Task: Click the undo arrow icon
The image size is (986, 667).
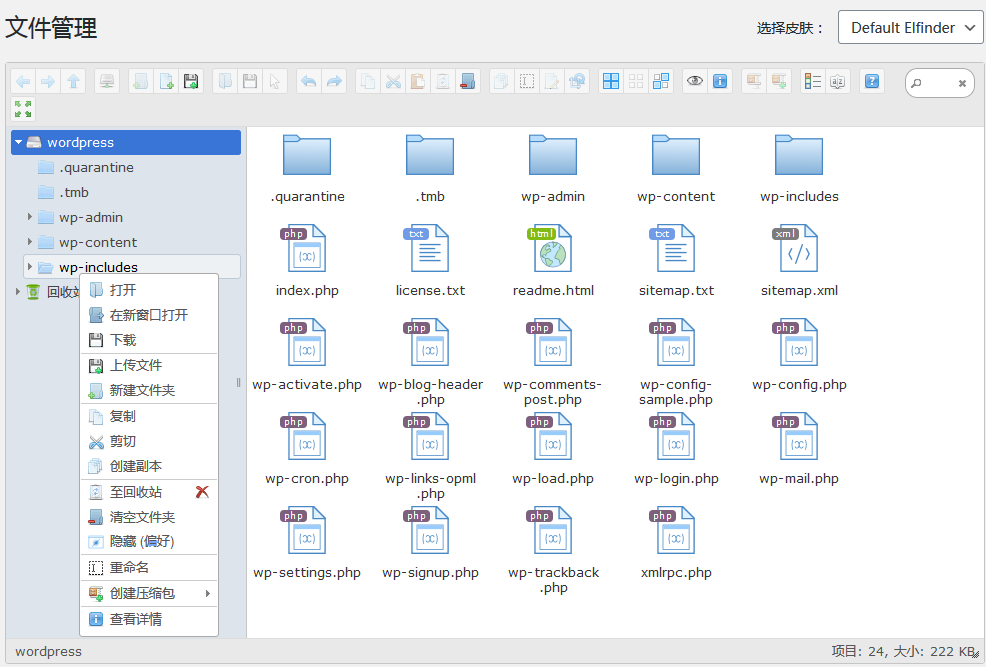Action: (x=309, y=80)
